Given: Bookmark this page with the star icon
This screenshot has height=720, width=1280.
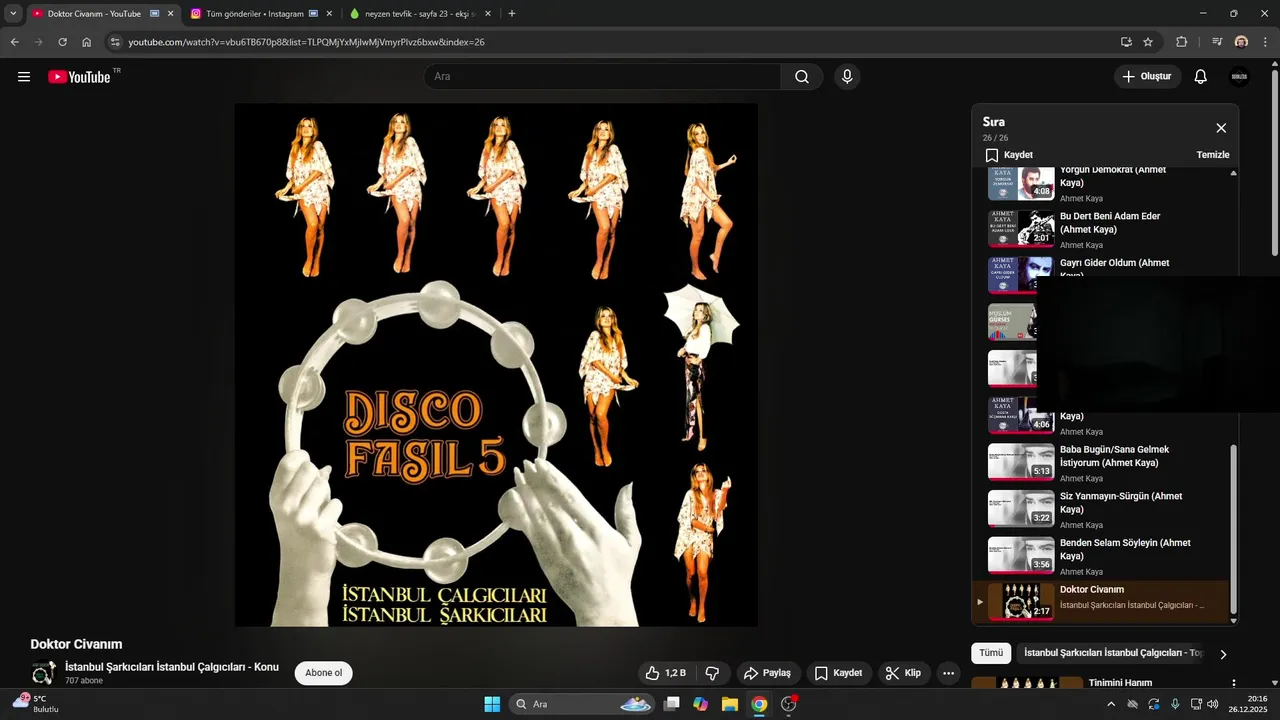Looking at the screenshot, I should [1148, 42].
